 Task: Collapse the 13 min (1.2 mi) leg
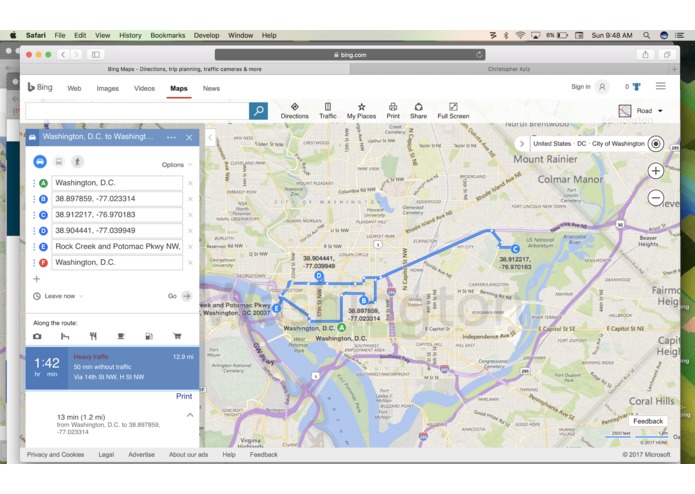click(x=190, y=416)
